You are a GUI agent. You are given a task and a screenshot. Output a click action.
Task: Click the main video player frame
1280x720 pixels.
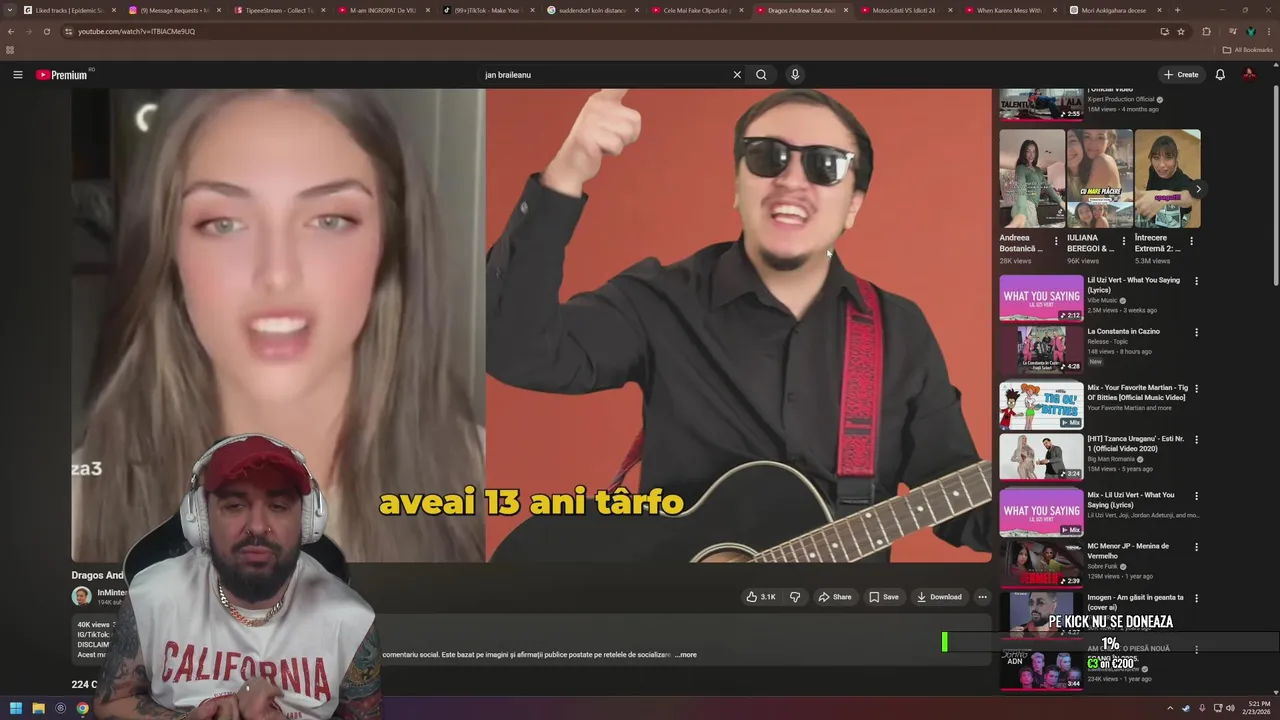(x=531, y=325)
